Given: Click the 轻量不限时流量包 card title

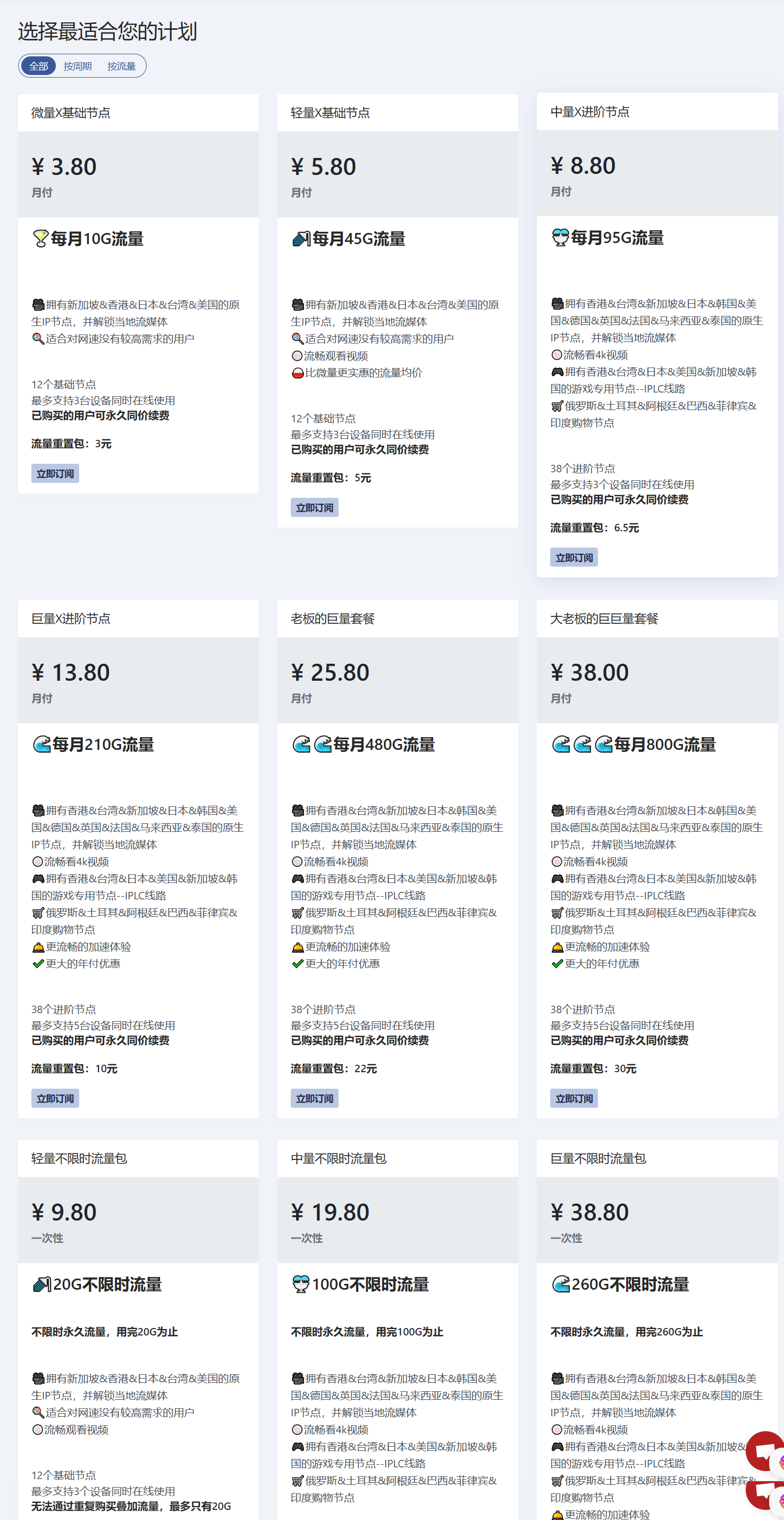Looking at the screenshot, I should (x=79, y=1158).
